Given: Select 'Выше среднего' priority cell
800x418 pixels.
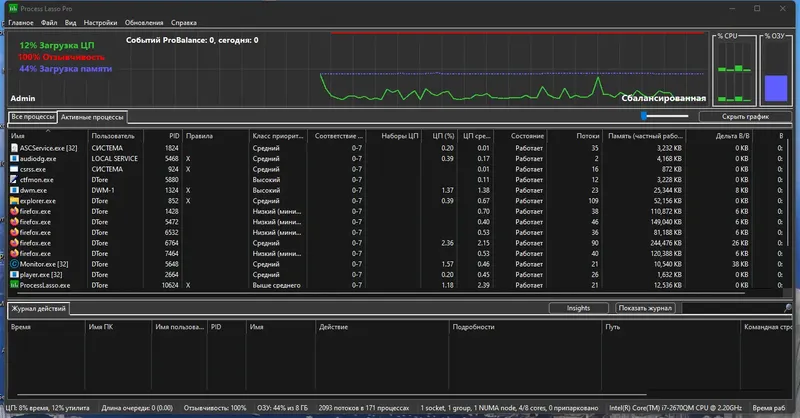Looking at the screenshot, I should click(x=277, y=285).
